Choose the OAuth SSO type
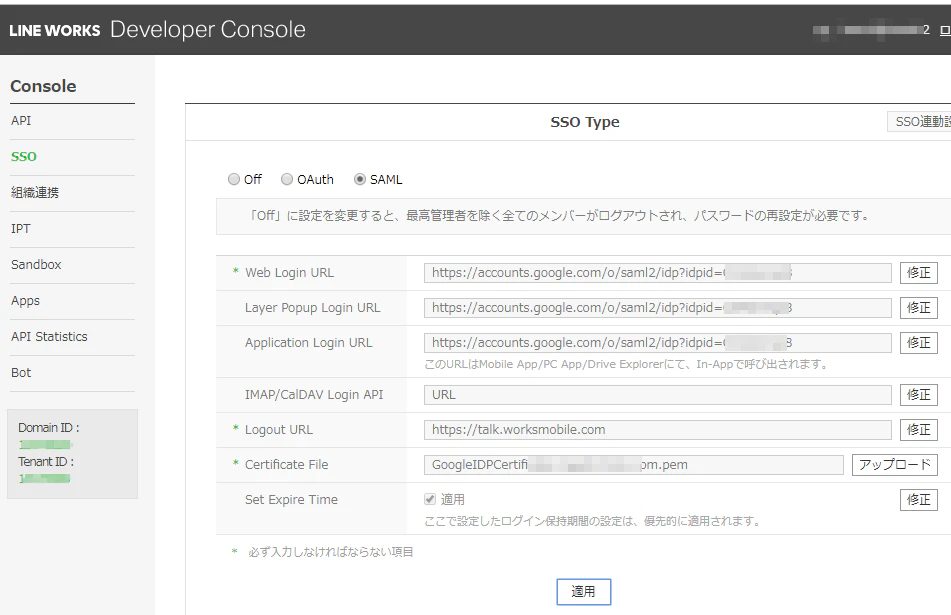Viewport: 951px width, 615px height. (x=287, y=180)
